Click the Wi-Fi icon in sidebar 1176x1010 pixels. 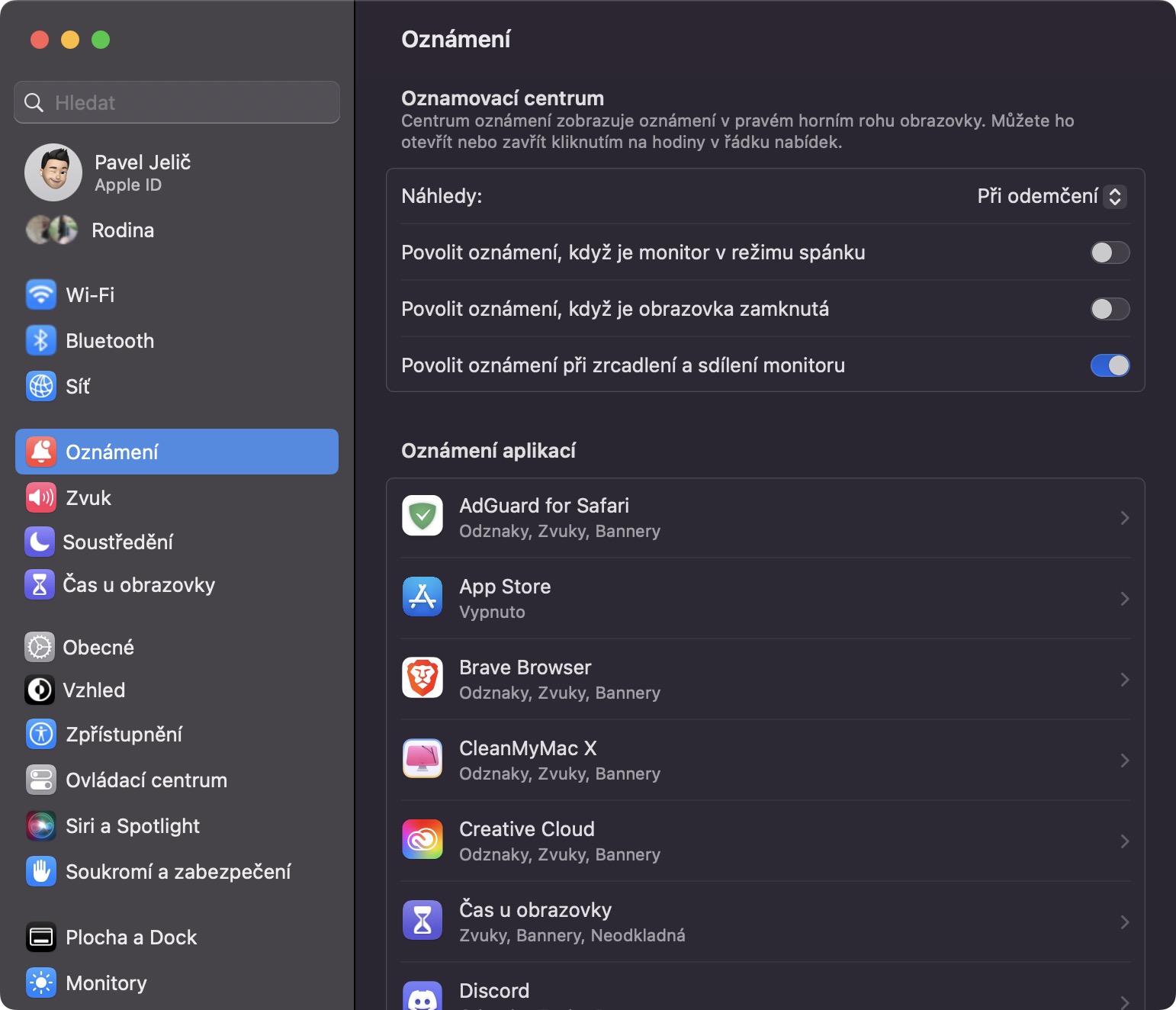point(41,294)
